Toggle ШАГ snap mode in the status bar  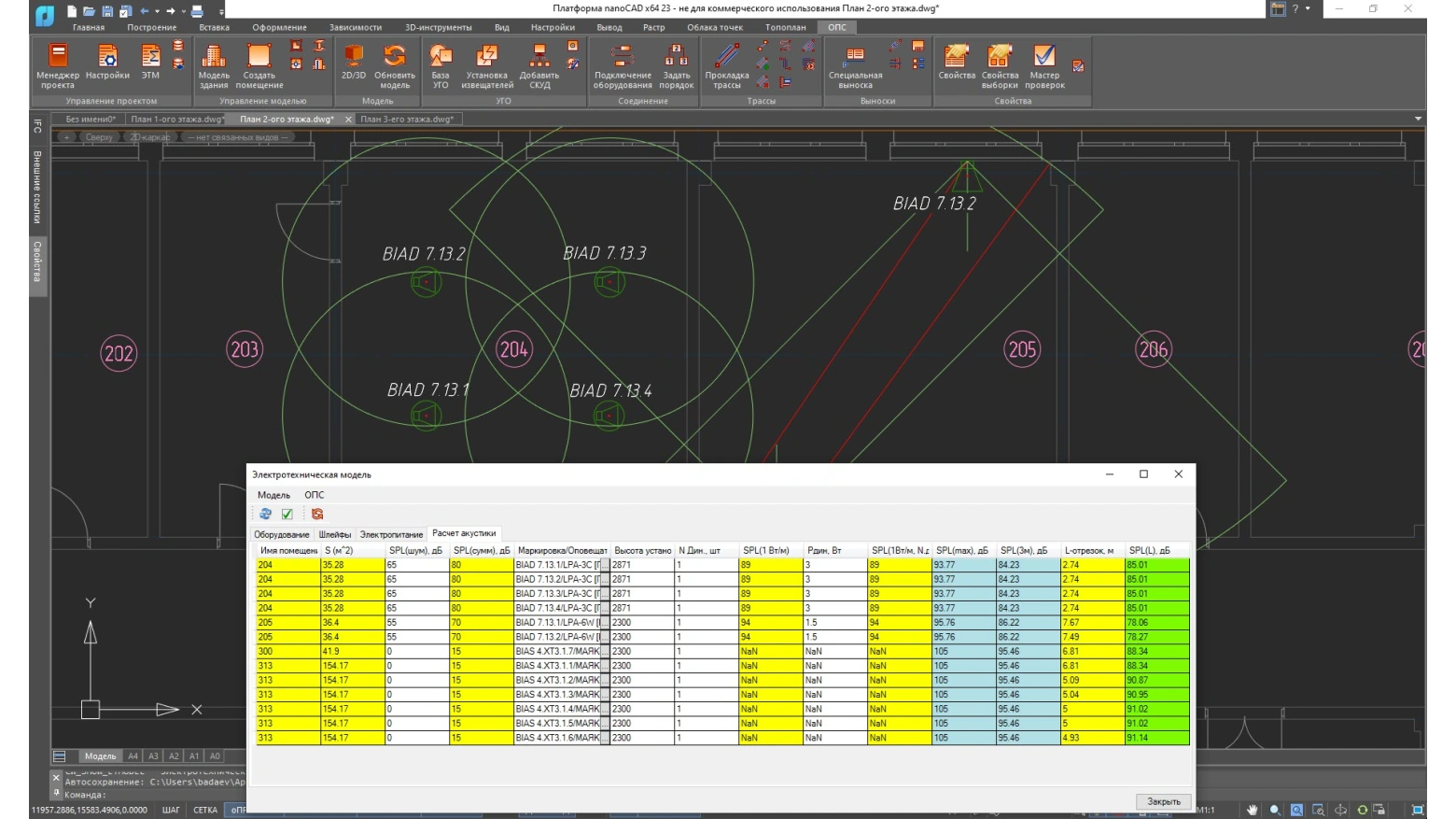171,810
